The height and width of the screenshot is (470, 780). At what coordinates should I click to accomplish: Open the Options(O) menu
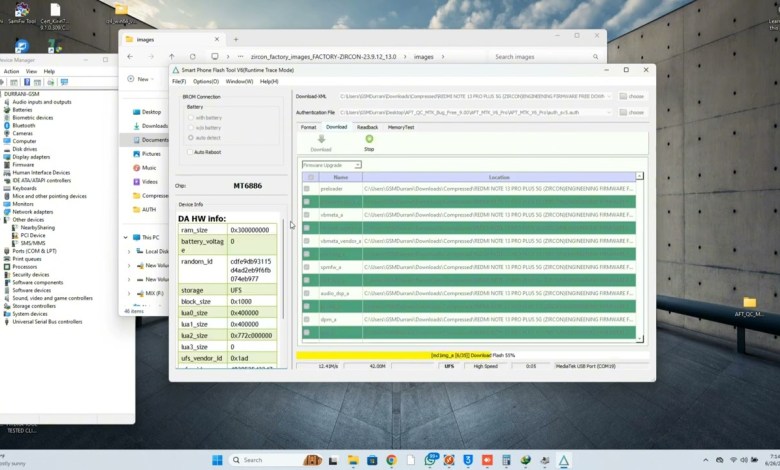coord(206,81)
